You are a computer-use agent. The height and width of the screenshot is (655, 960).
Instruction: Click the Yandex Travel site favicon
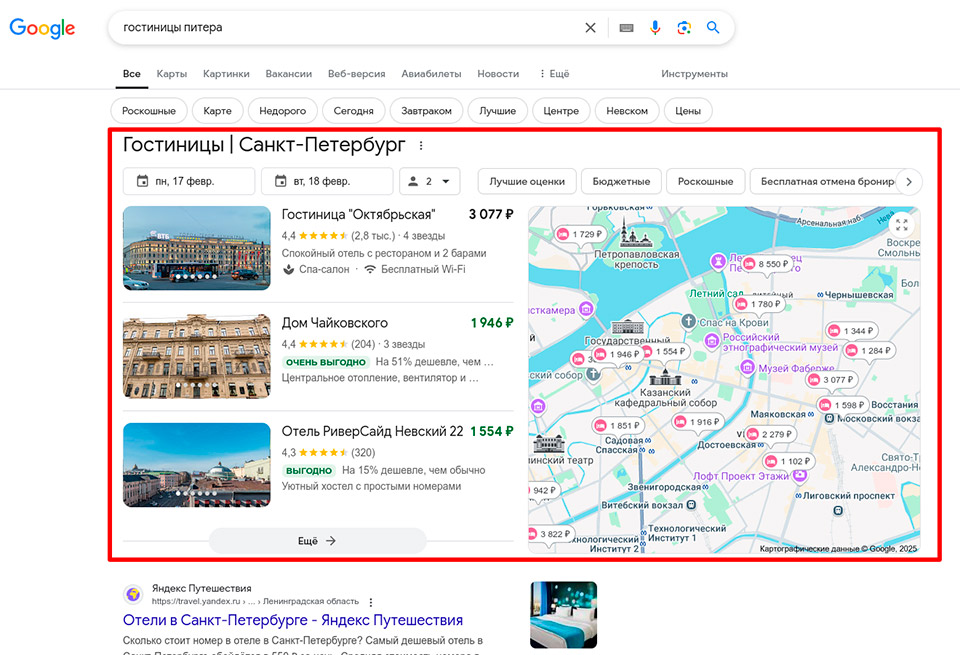point(133,594)
